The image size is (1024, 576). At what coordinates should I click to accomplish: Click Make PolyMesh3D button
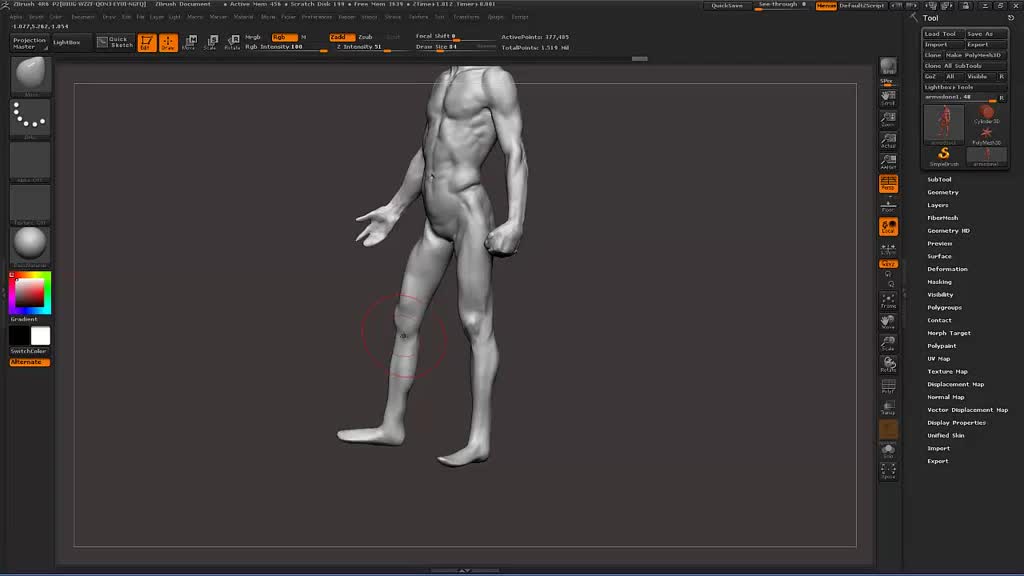975,56
